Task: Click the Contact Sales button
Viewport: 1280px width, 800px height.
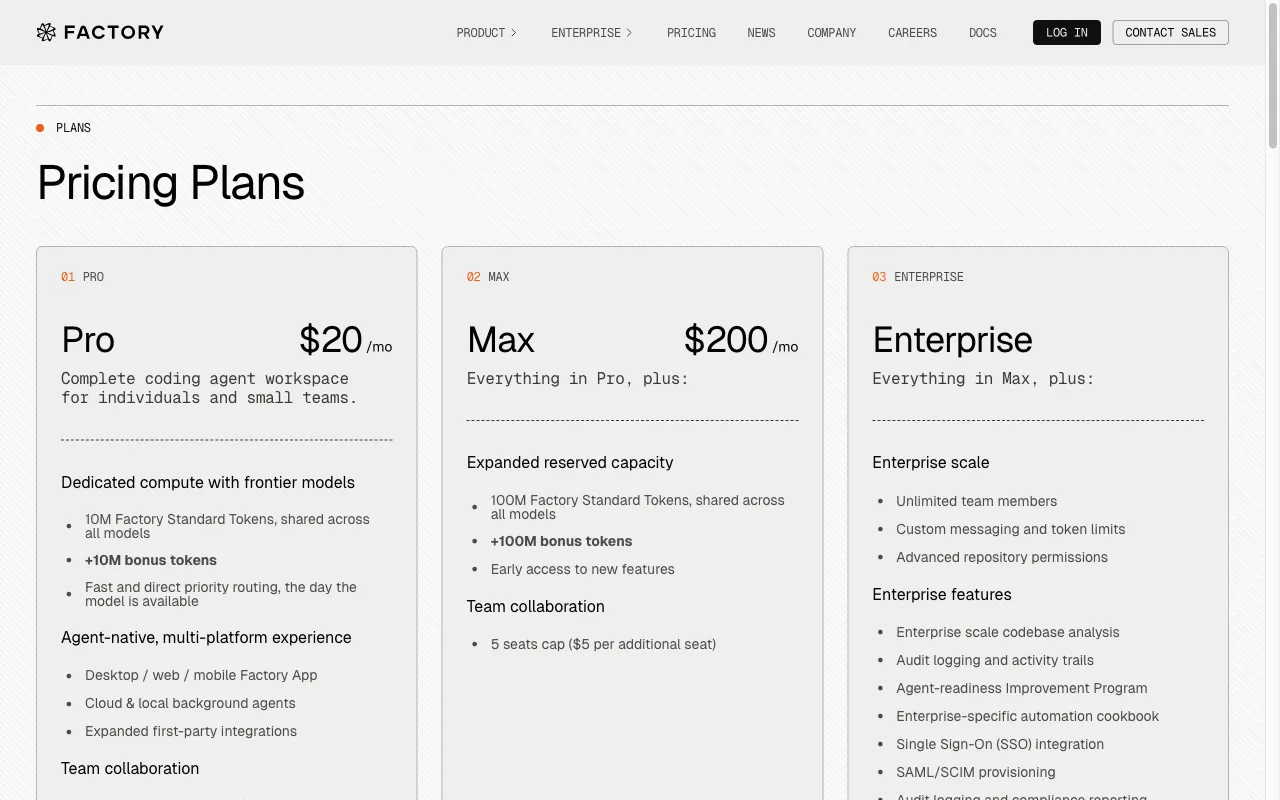Action: point(1170,33)
